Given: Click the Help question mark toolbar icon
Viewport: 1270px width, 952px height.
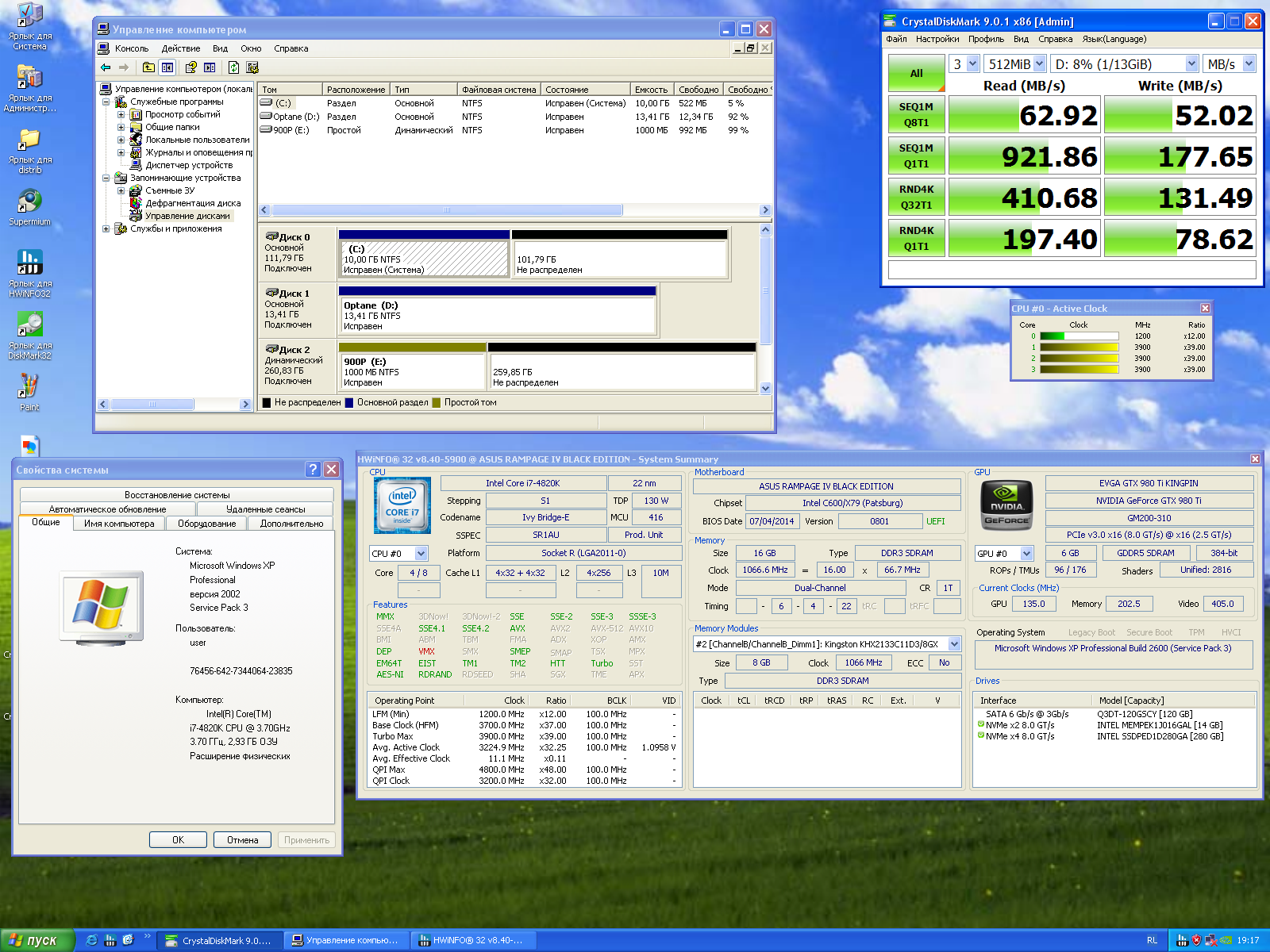Looking at the screenshot, I should (190, 67).
